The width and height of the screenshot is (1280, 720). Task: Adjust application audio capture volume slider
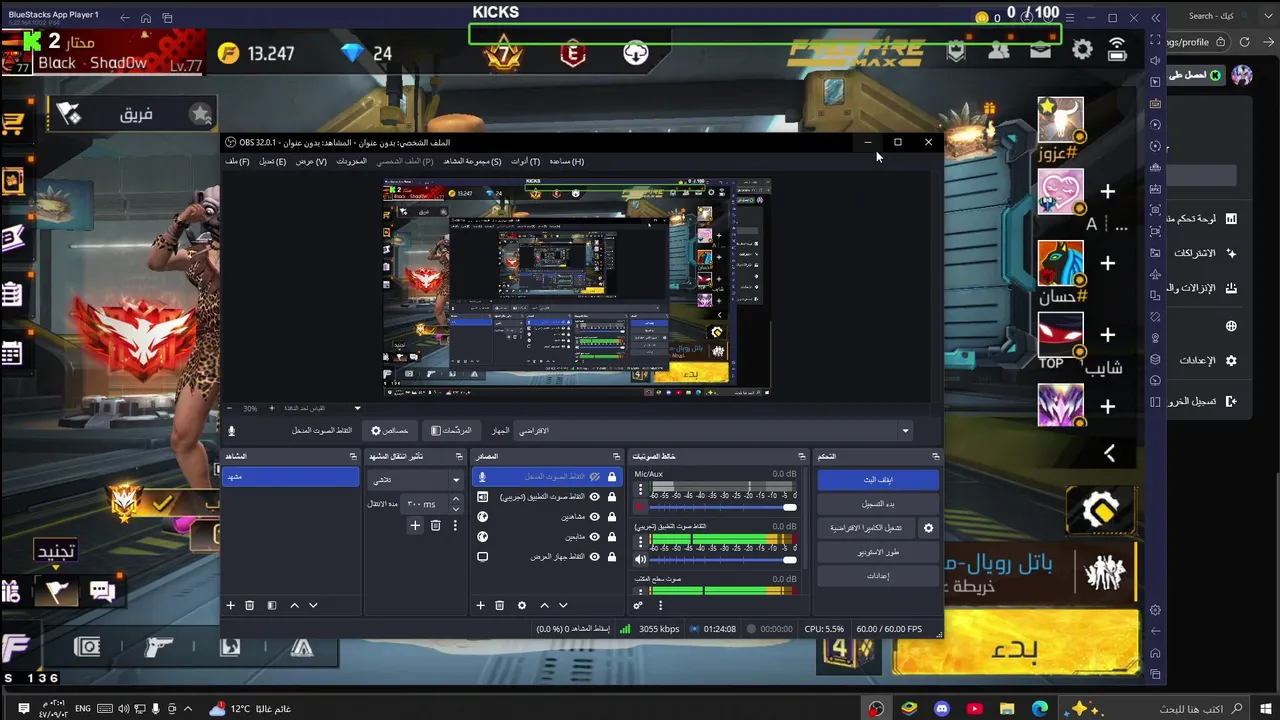pos(723,560)
